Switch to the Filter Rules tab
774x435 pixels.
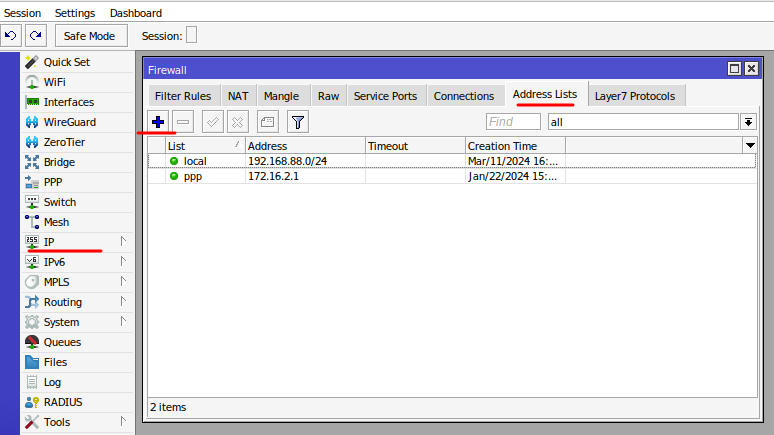182,96
